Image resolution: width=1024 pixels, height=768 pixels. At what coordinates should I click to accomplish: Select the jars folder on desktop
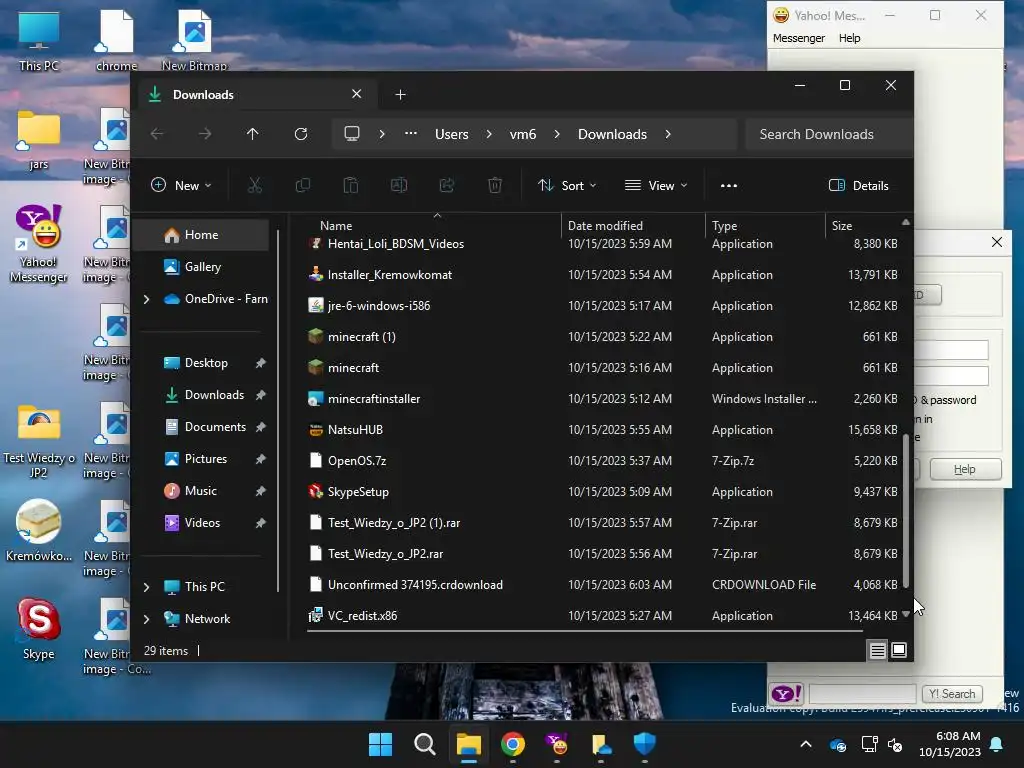39,140
